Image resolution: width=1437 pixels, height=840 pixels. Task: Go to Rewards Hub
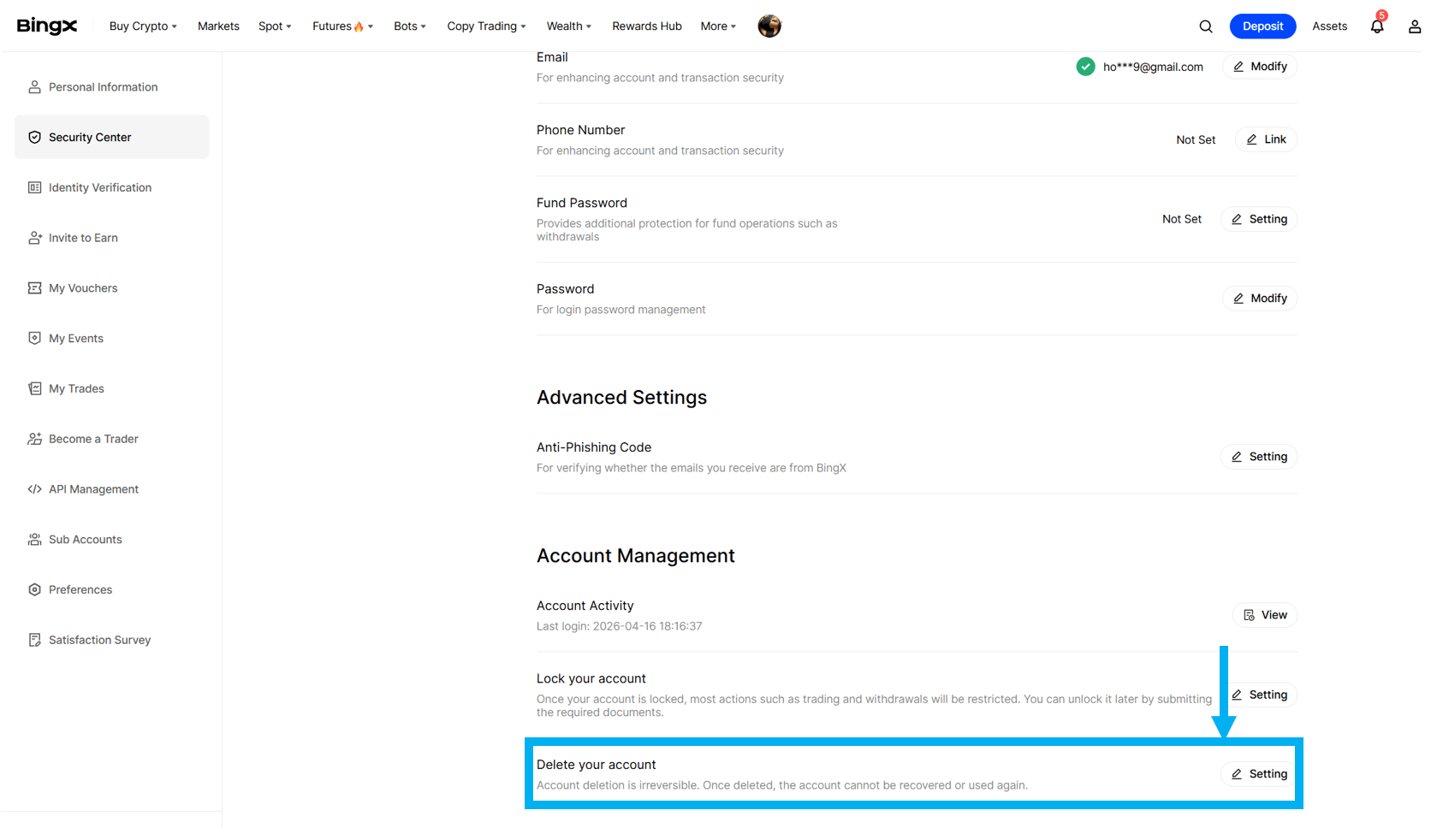pyautogui.click(x=647, y=27)
